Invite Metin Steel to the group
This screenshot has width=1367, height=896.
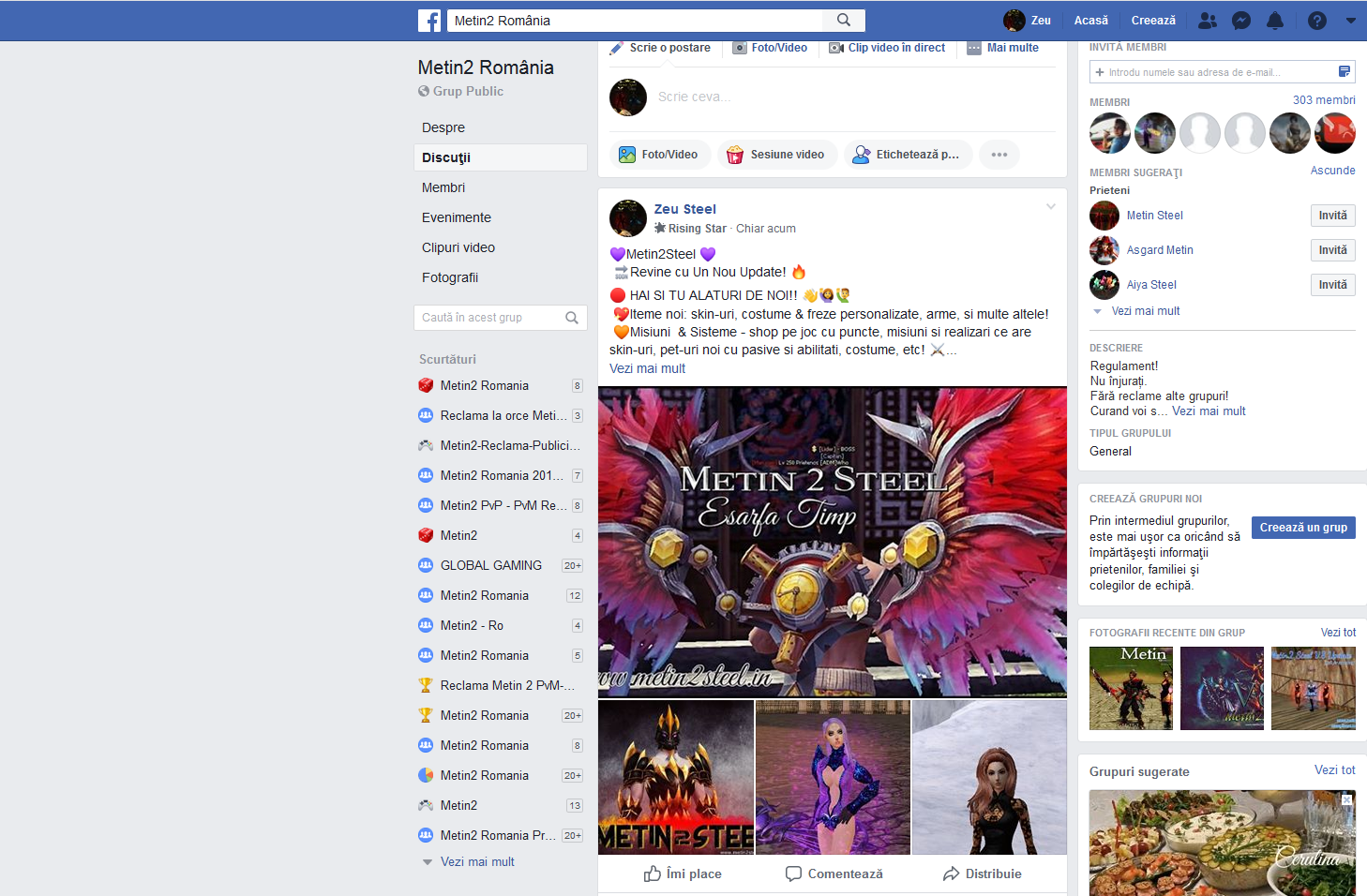click(x=1332, y=216)
